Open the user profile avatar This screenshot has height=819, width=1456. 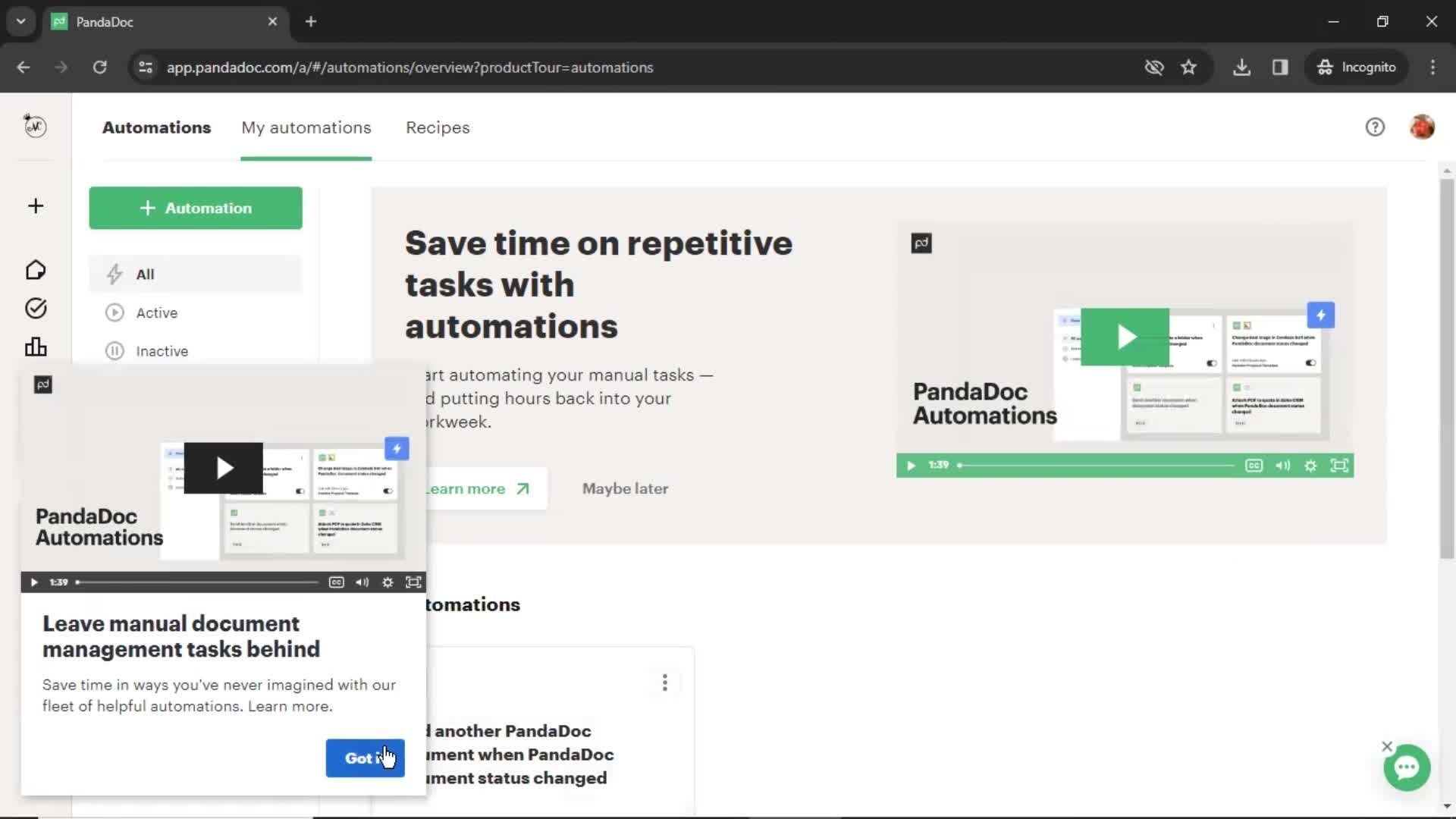click(1422, 127)
